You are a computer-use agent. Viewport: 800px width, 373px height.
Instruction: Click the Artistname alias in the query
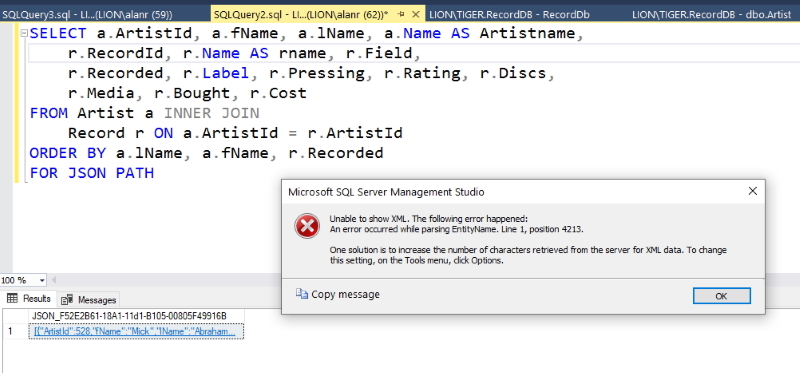[527, 34]
